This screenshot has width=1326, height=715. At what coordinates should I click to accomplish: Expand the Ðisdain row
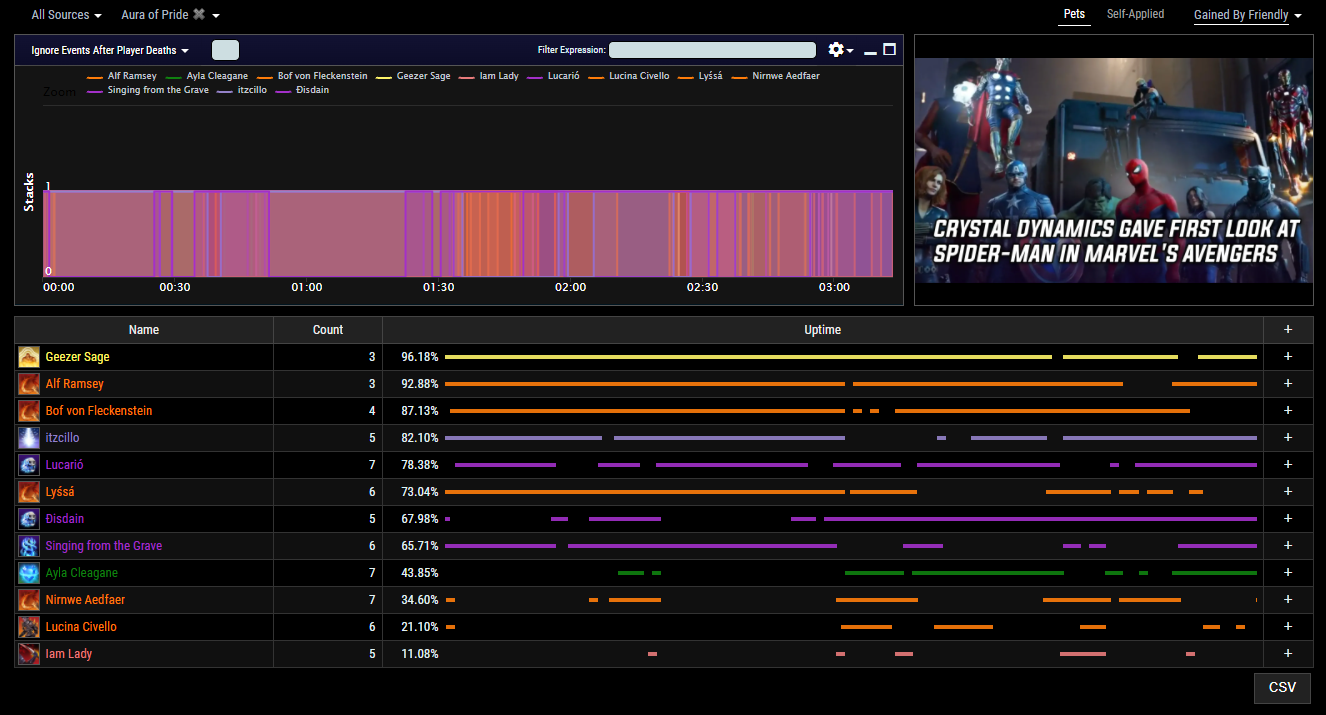(x=1288, y=519)
